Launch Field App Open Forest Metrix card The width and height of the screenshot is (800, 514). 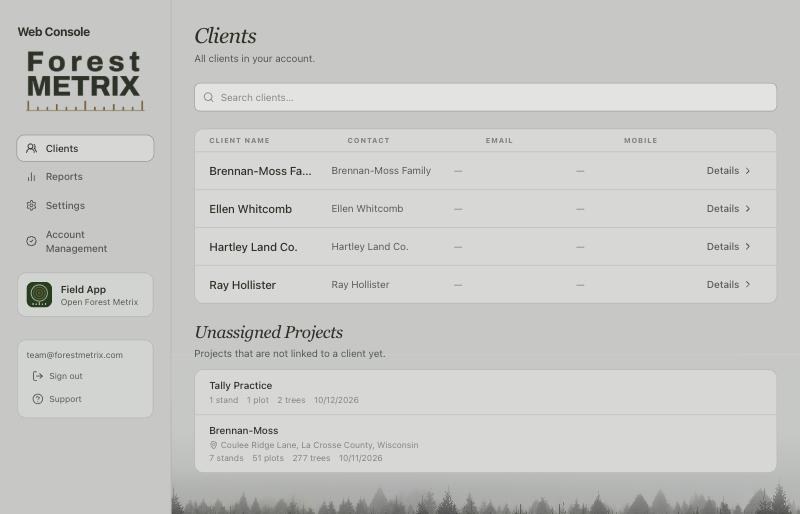85,295
